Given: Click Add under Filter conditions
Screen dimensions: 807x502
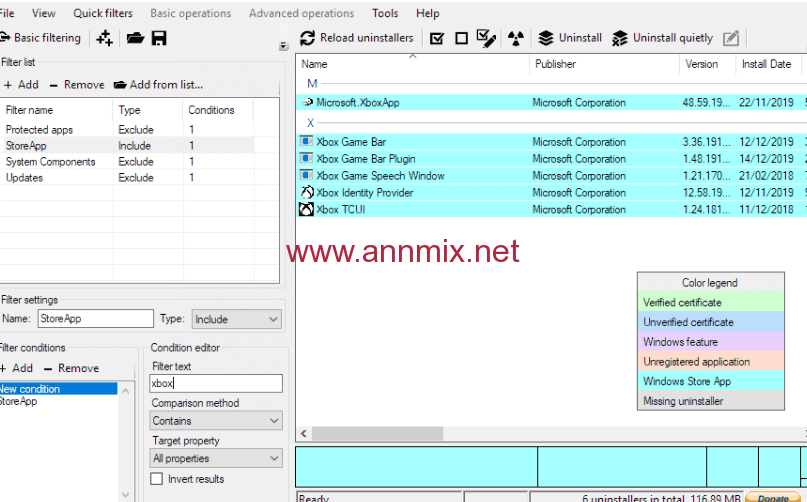Looking at the screenshot, I should (x=17, y=368).
